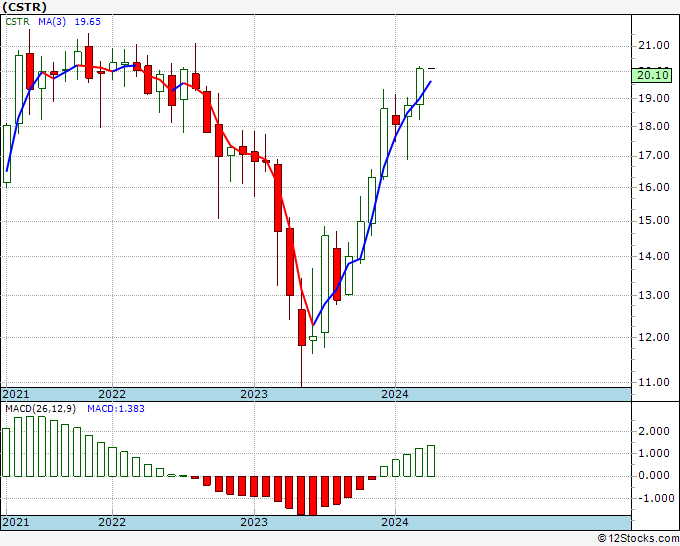This screenshot has height=546, width=680.
Task: Click the 15.00 price axis label
Action: [653, 220]
